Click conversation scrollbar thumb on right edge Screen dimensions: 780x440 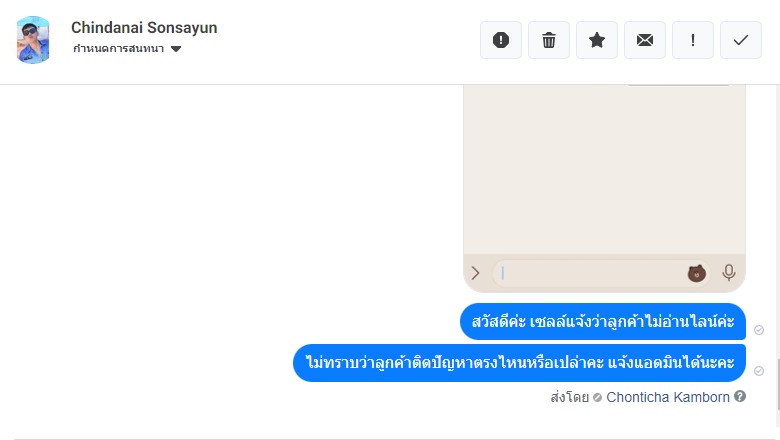778,383
